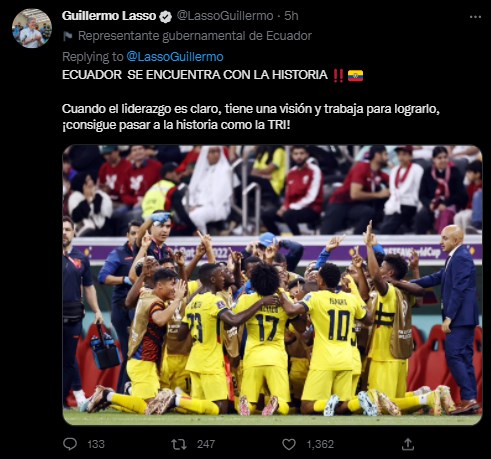Click the 247 retweets count
The height and width of the screenshot is (459, 491).
click(206, 444)
